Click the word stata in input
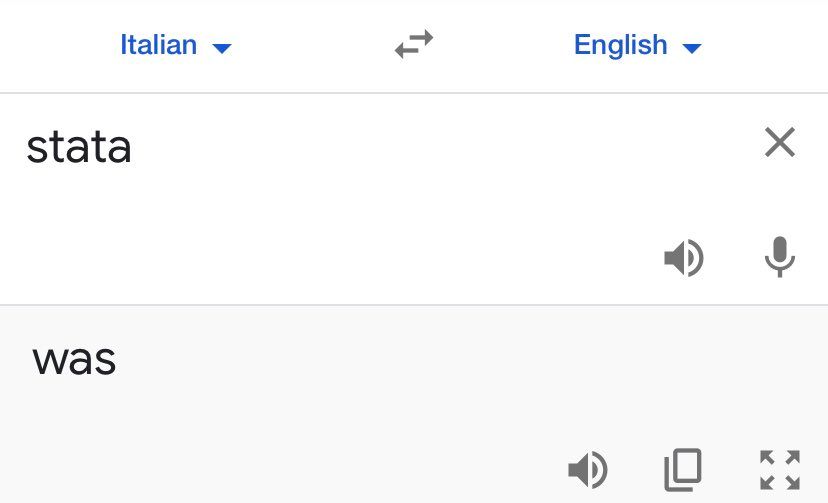Image resolution: width=828 pixels, height=503 pixels. click(x=79, y=148)
